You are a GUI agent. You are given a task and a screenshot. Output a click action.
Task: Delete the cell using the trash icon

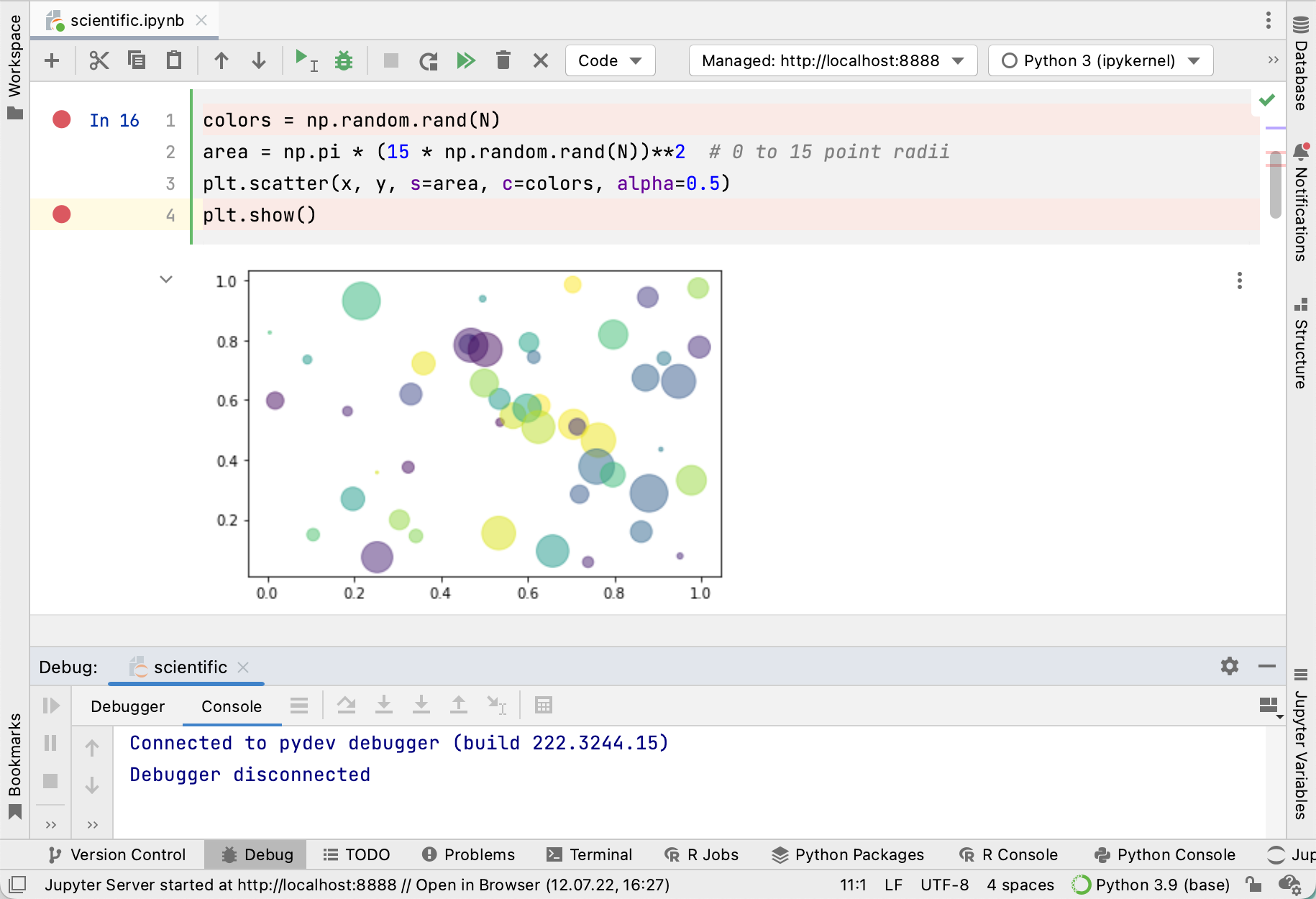click(x=503, y=61)
